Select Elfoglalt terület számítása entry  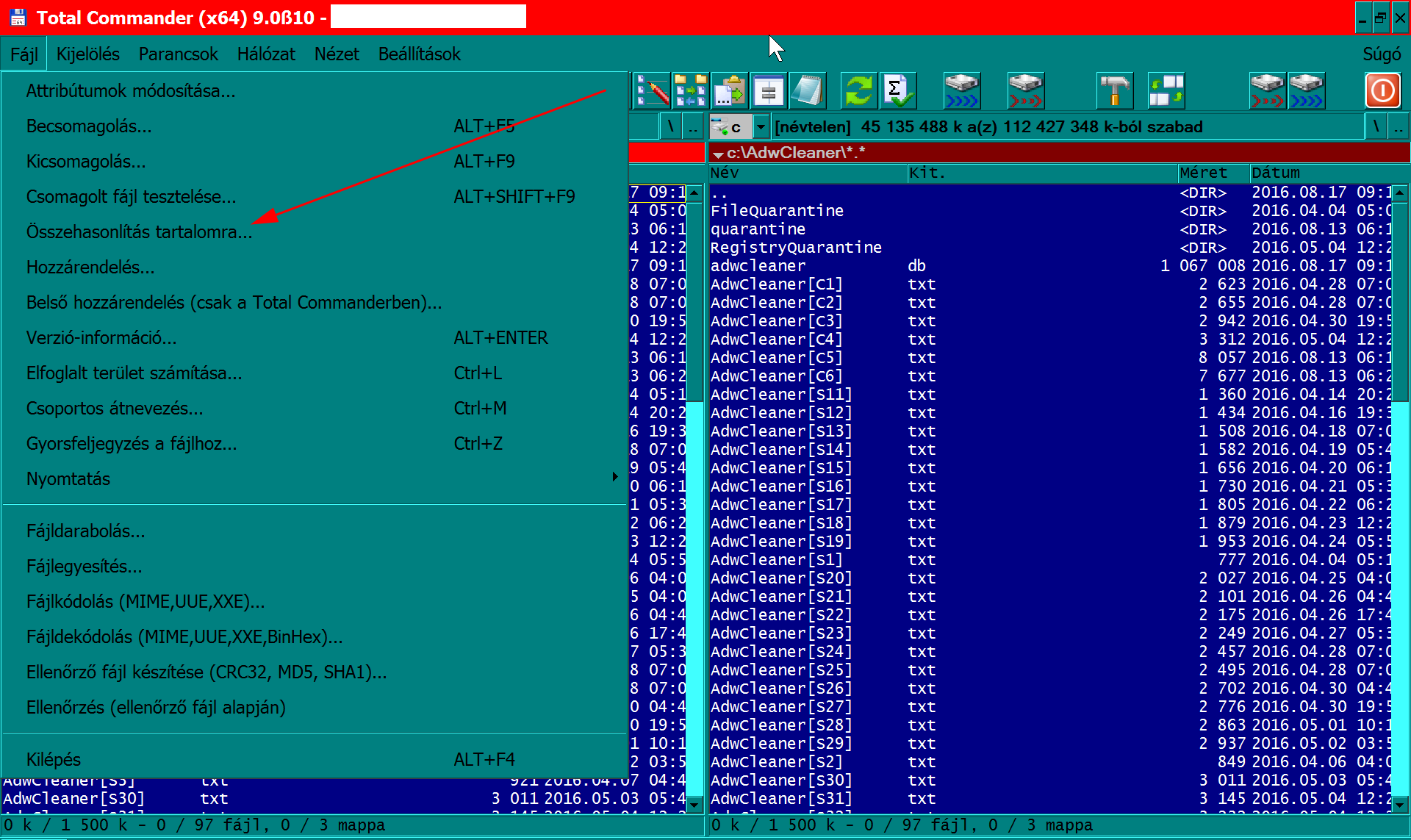tap(315, 373)
